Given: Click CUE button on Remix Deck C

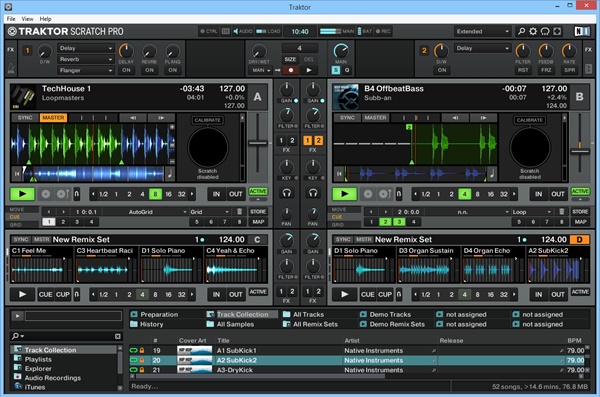Looking at the screenshot, I should tap(45, 294).
